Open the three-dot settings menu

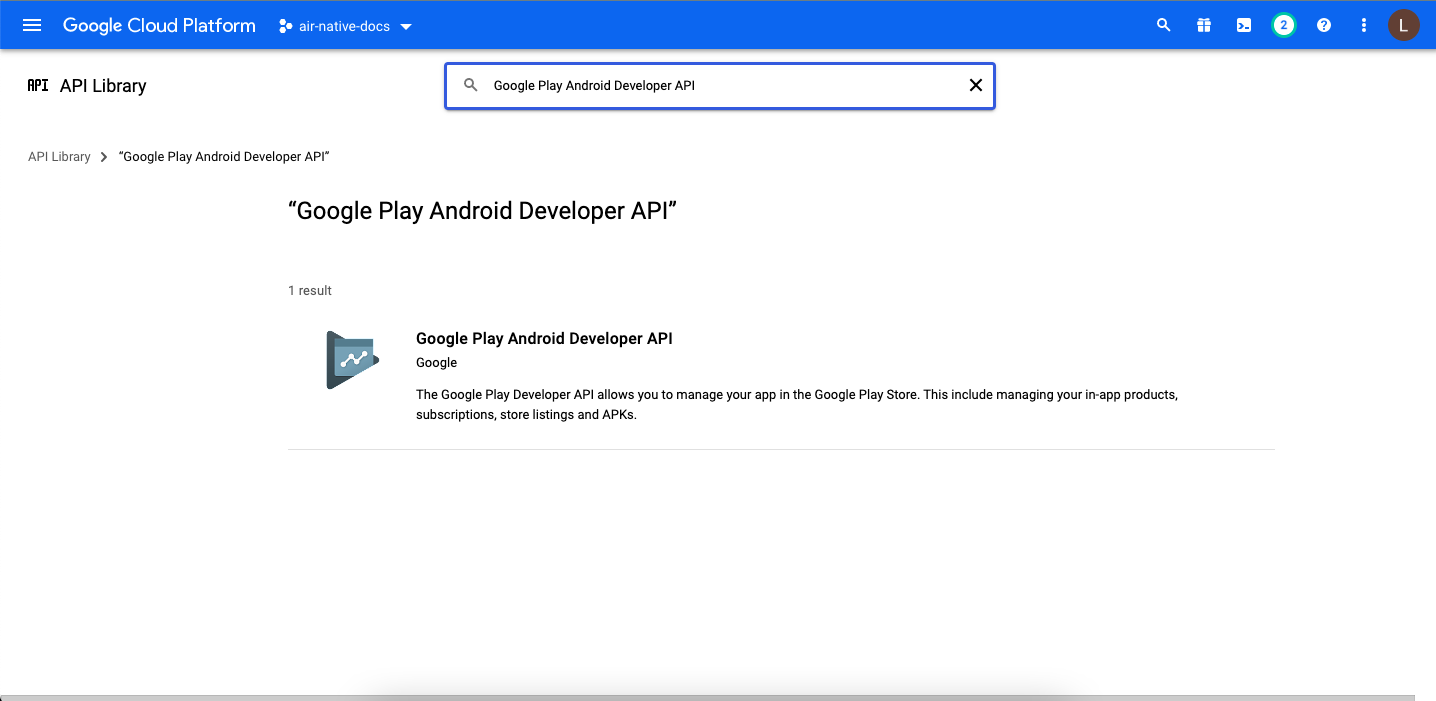point(1364,25)
